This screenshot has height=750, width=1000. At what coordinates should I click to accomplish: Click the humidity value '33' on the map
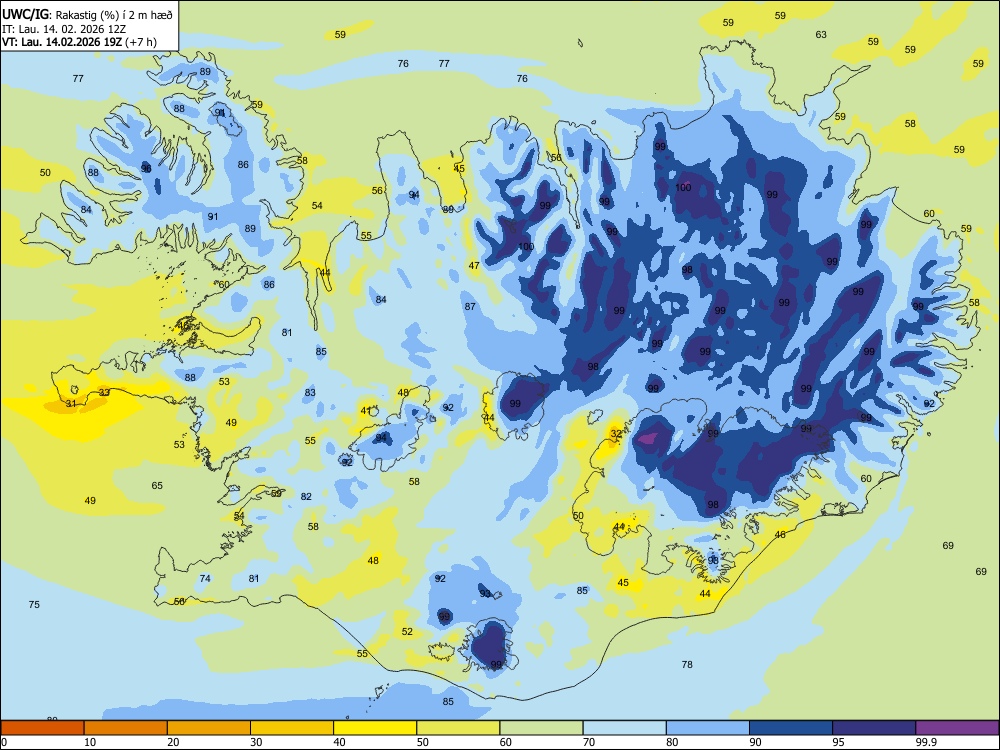point(104,392)
